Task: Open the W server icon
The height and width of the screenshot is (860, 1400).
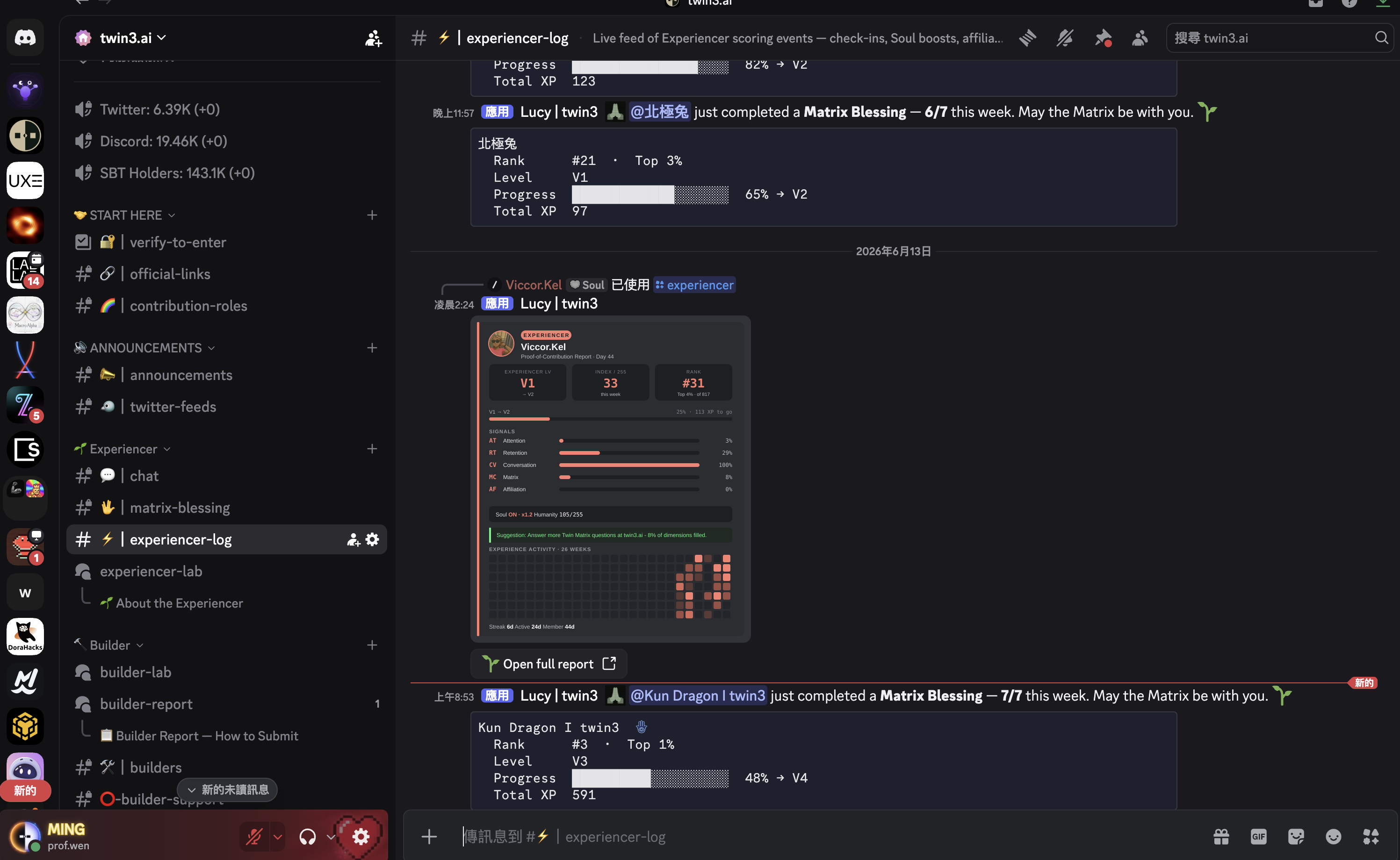Action: click(25, 592)
